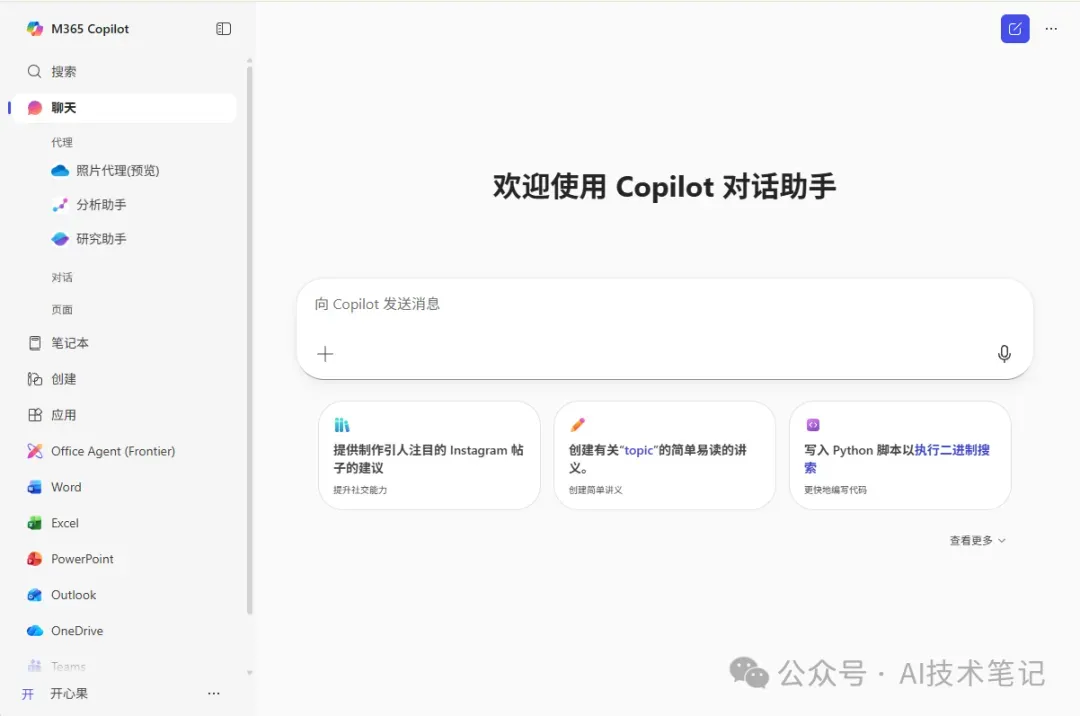This screenshot has height=716, width=1080.
Task: Open 创建 from the sidebar
Action: coord(124,379)
